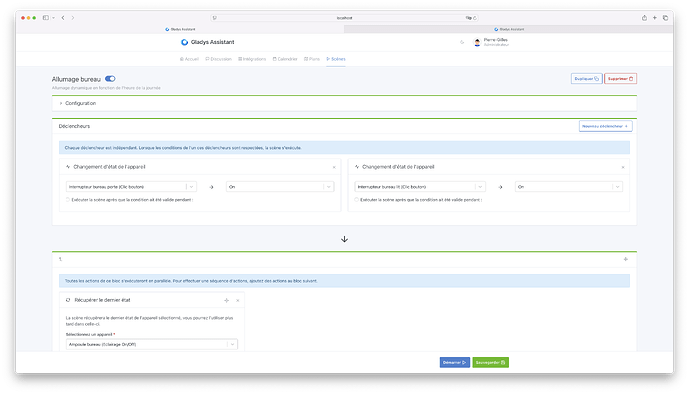
Task: Click the Gladys Assistant logo icon
Action: click(x=184, y=42)
